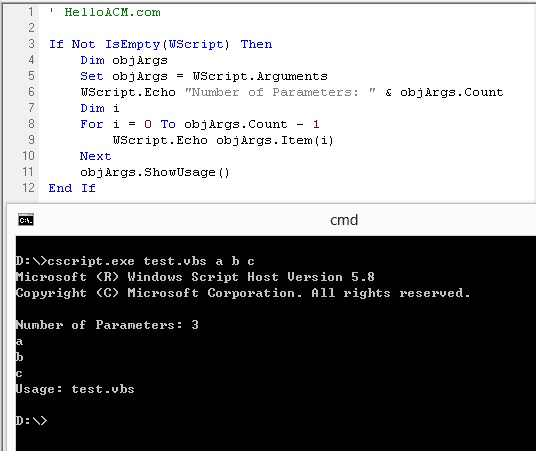The image size is (536, 451).
Task: Click the cscript.exe test.vbs command line
Action: pyautogui.click(x=135, y=261)
